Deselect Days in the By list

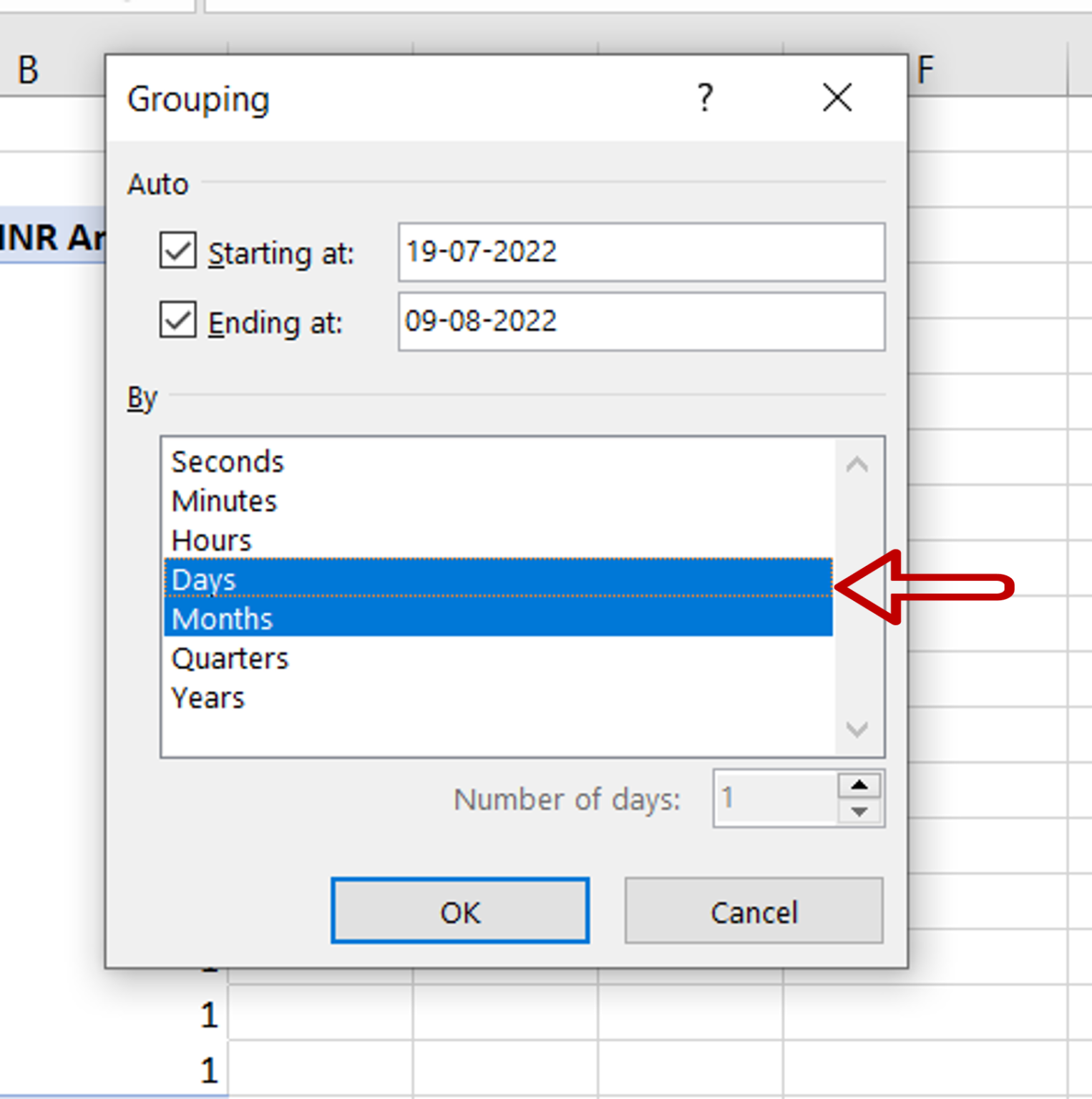[x=498, y=578]
